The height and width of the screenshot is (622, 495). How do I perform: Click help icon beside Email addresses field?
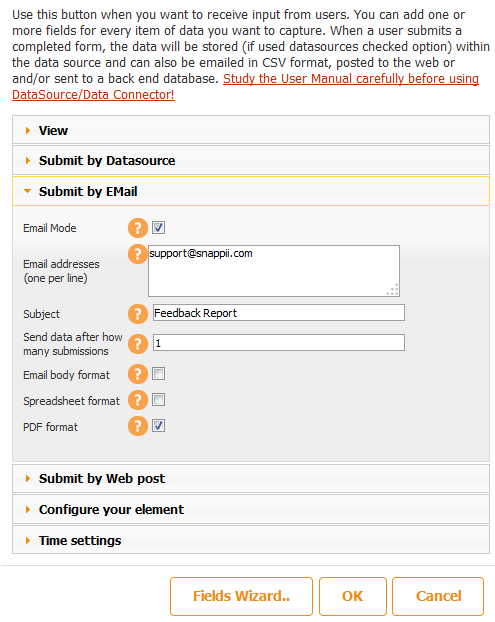[x=138, y=254]
